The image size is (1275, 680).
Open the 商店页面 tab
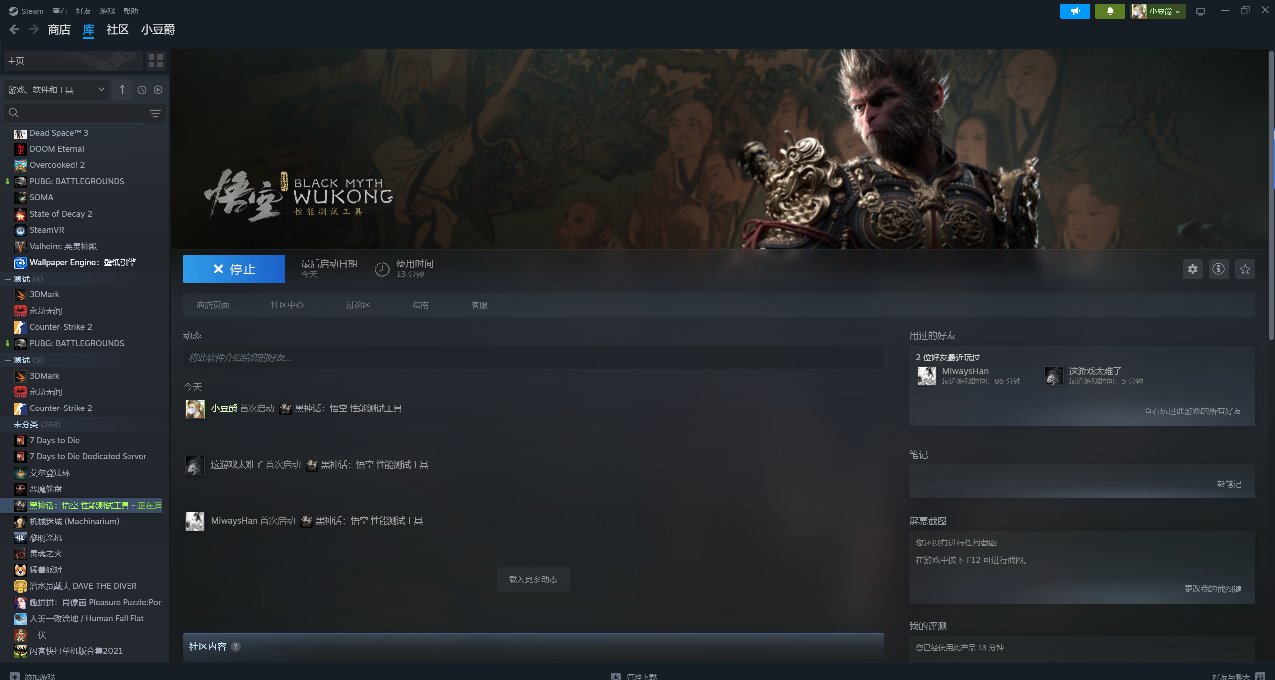point(213,305)
